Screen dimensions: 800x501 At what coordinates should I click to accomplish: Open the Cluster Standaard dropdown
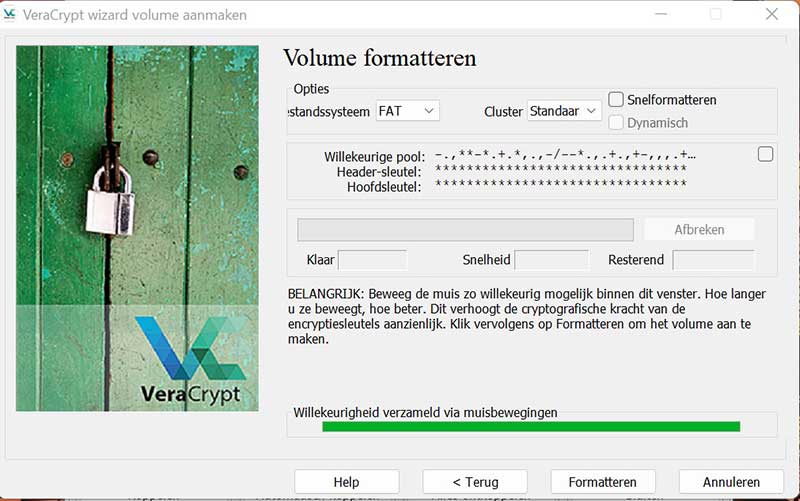point(564,111)
